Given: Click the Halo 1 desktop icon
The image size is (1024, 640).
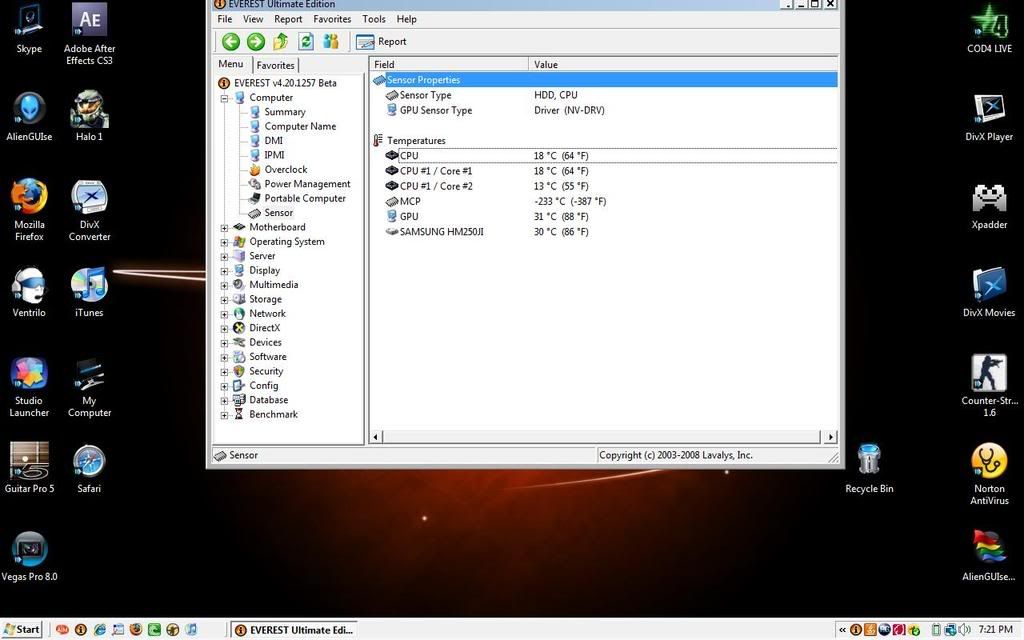Looking at the screenshot, I should click(x=89, y=116).
